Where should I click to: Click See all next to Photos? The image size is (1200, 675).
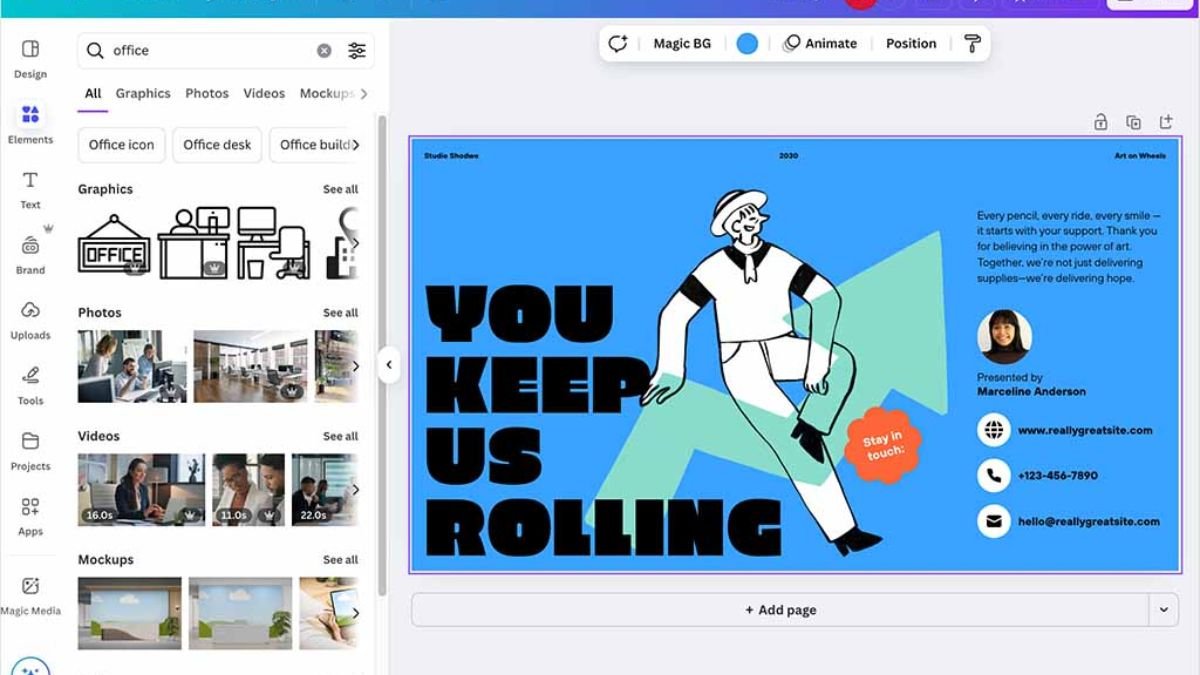pos(340,313)
